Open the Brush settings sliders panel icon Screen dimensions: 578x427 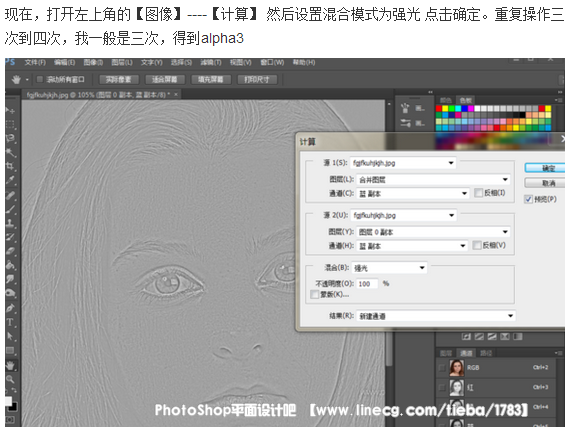point(405,123)
